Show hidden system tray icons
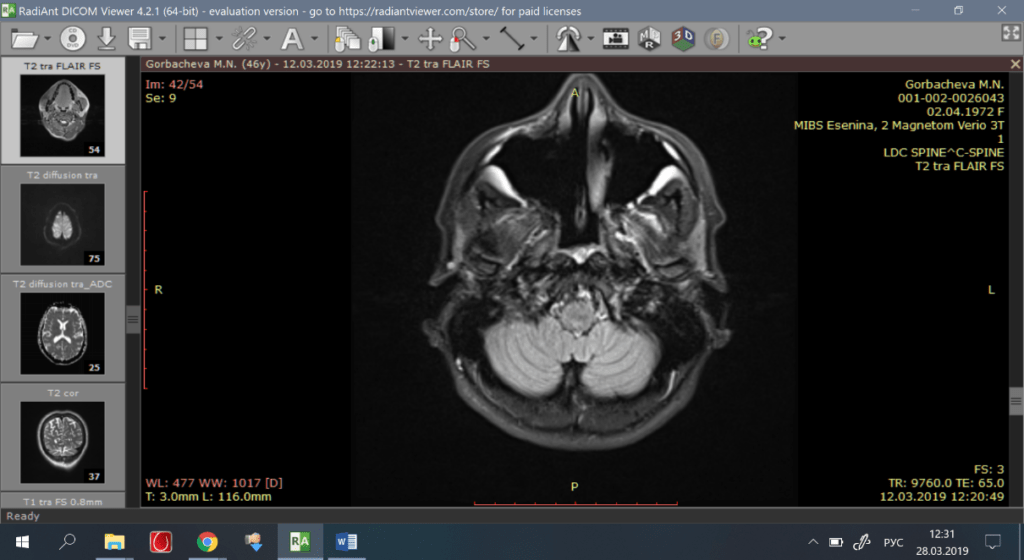The width and height of the screenshot is (1024, 560). pyautogui.click(x=813, y=542)
